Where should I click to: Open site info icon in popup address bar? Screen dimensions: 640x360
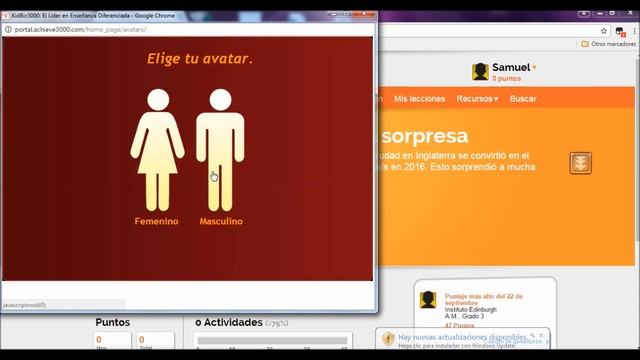pyautogui.click(x=8, y=29)
